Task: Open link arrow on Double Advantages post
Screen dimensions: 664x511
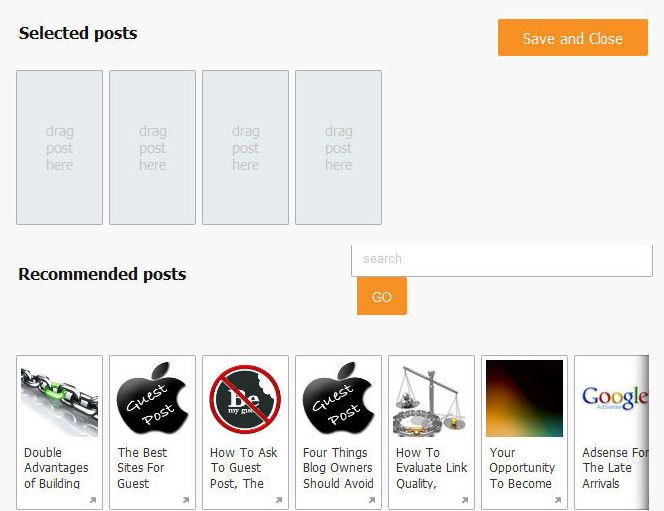Action: coord(93,500)
